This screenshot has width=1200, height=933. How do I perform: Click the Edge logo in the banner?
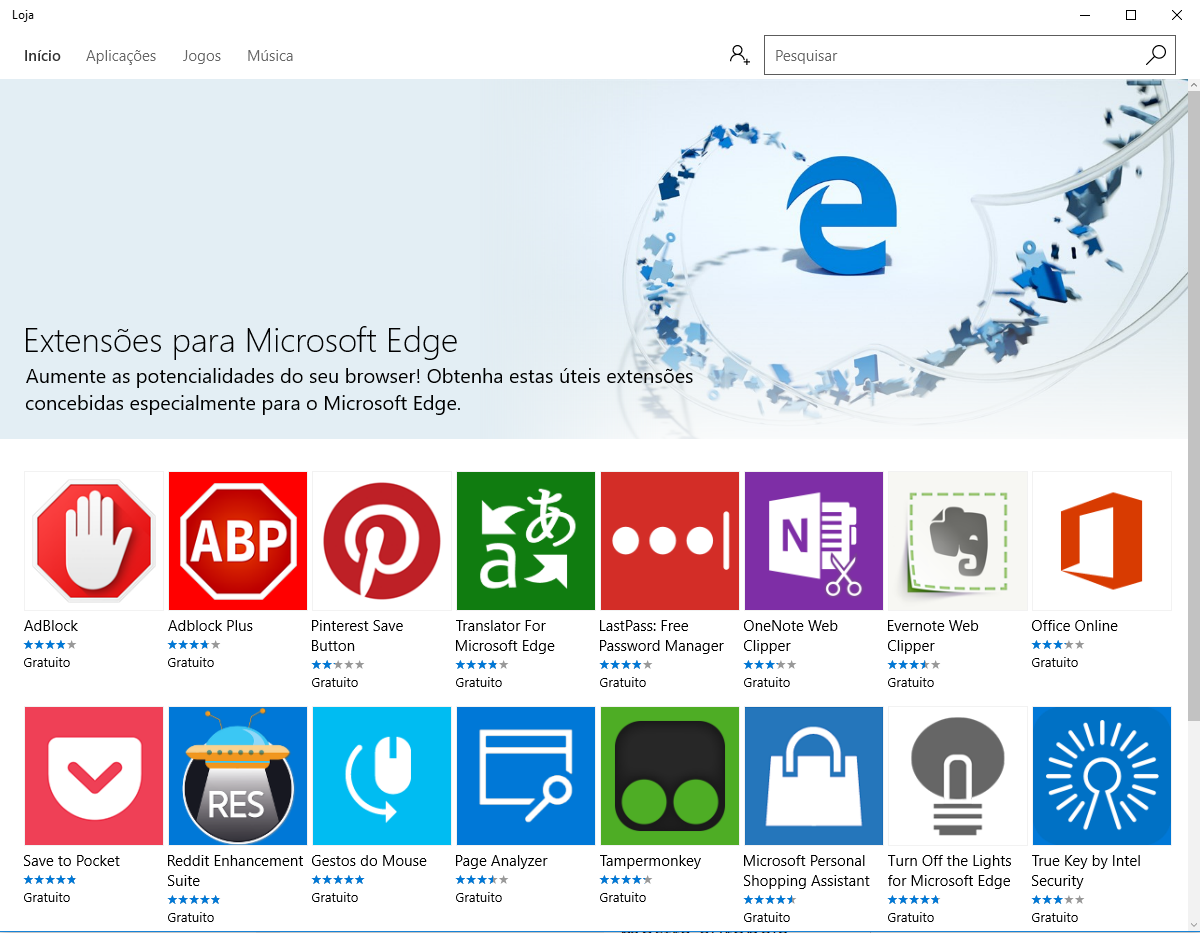[x=841, y=214]
